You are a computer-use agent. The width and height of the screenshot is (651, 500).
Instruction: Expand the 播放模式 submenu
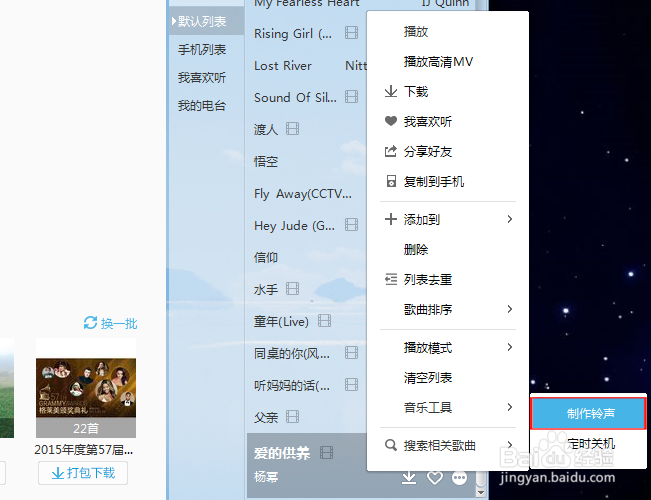click(448, 348)
